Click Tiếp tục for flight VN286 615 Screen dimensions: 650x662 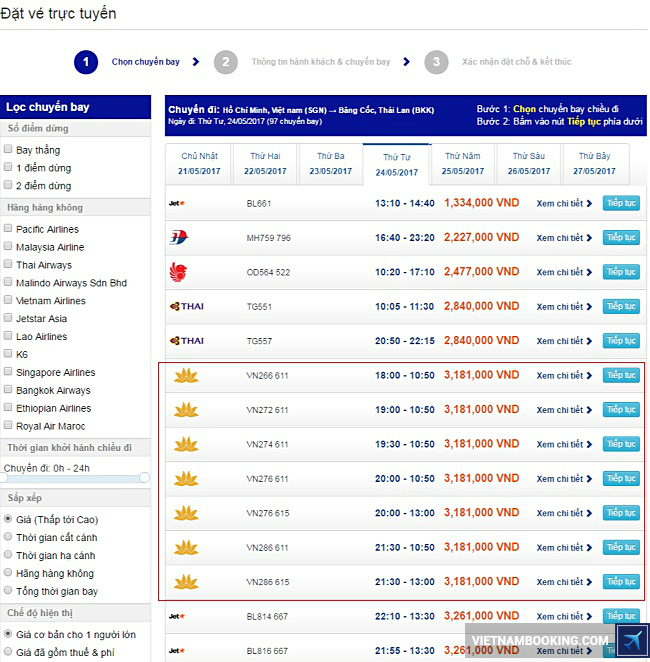click(621, 581)
